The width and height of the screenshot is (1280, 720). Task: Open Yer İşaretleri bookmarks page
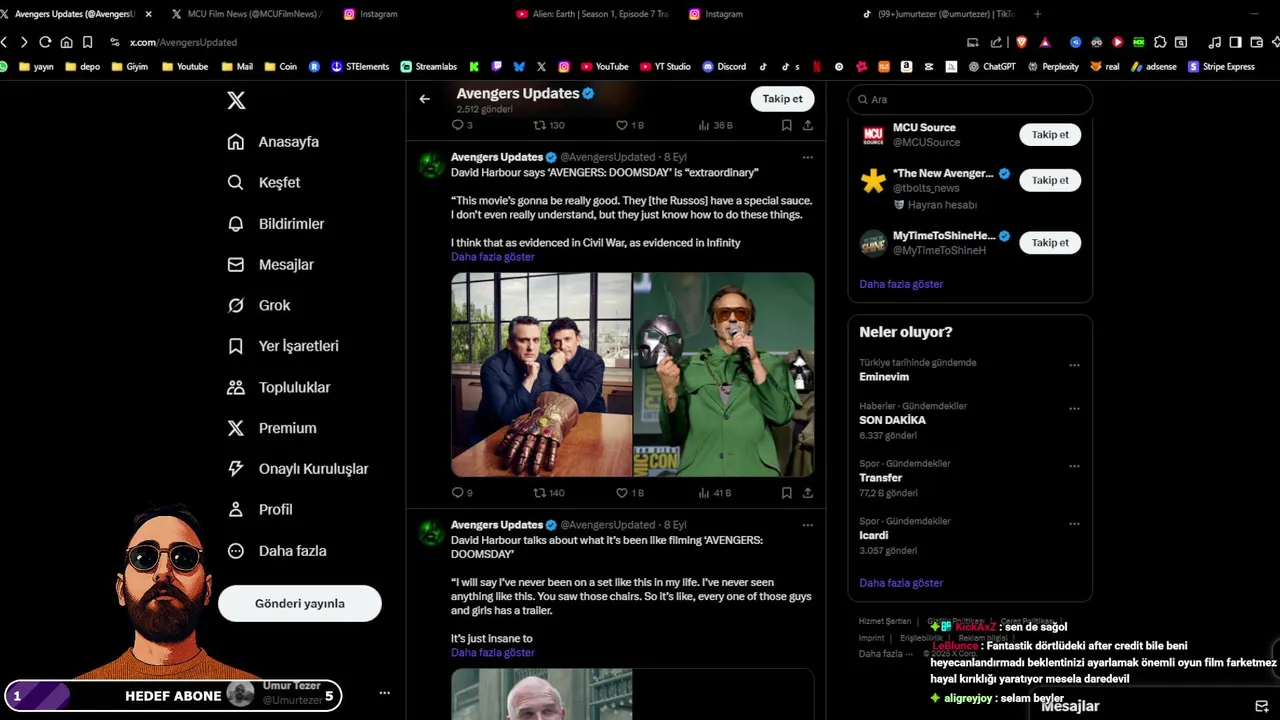pos(283,346)
